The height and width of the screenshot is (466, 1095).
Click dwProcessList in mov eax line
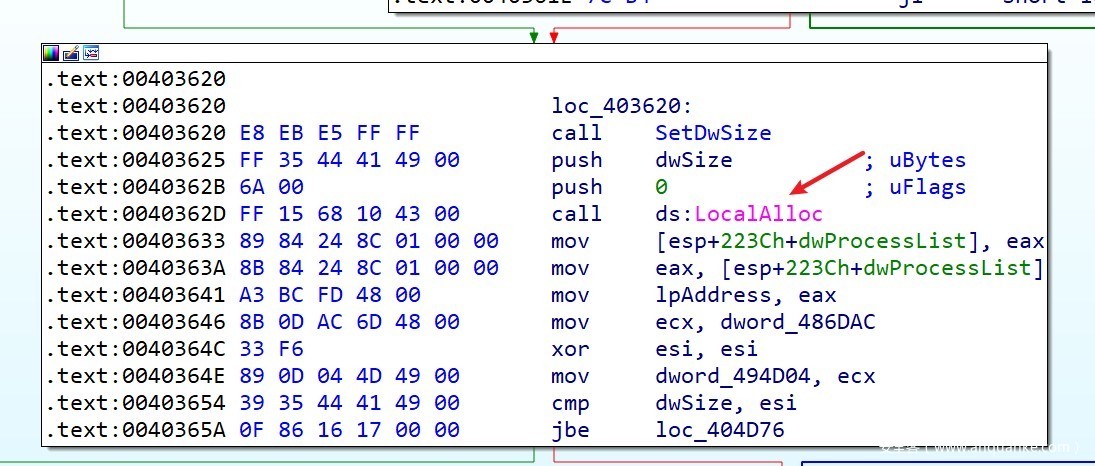(x=947, y=268)
